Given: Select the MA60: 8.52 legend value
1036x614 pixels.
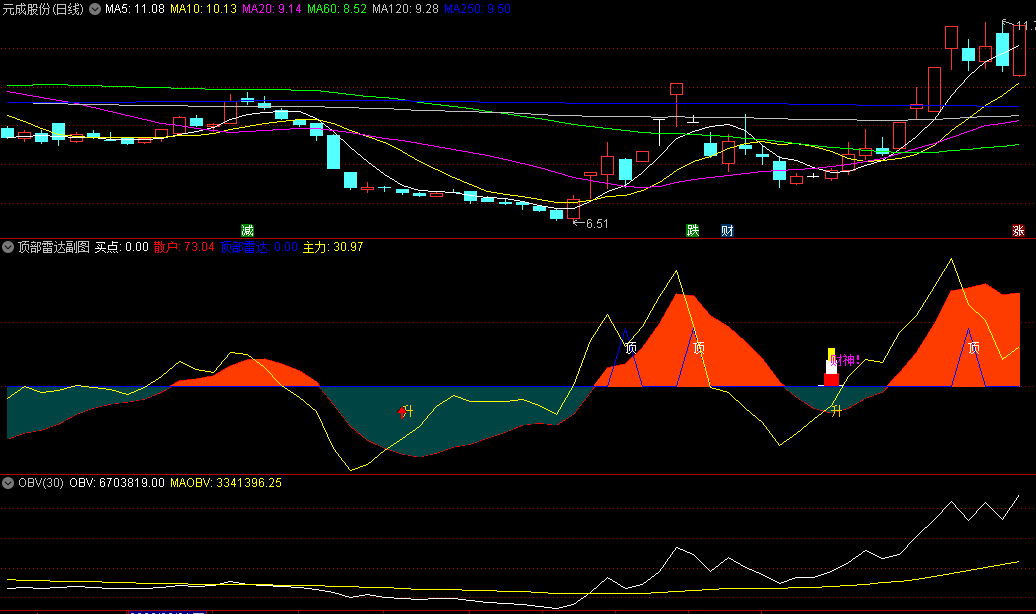Looking at the screenshot, I should click(x=336, y=9).
